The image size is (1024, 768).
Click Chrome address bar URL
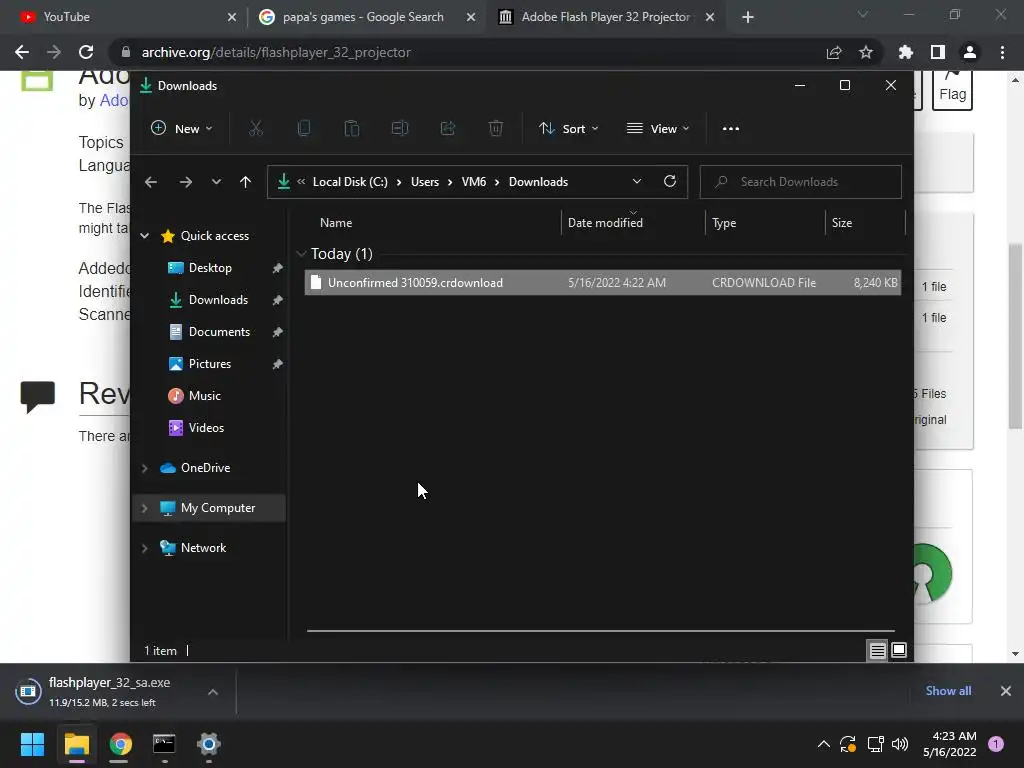pyautogui.click(x=276, y=52)
